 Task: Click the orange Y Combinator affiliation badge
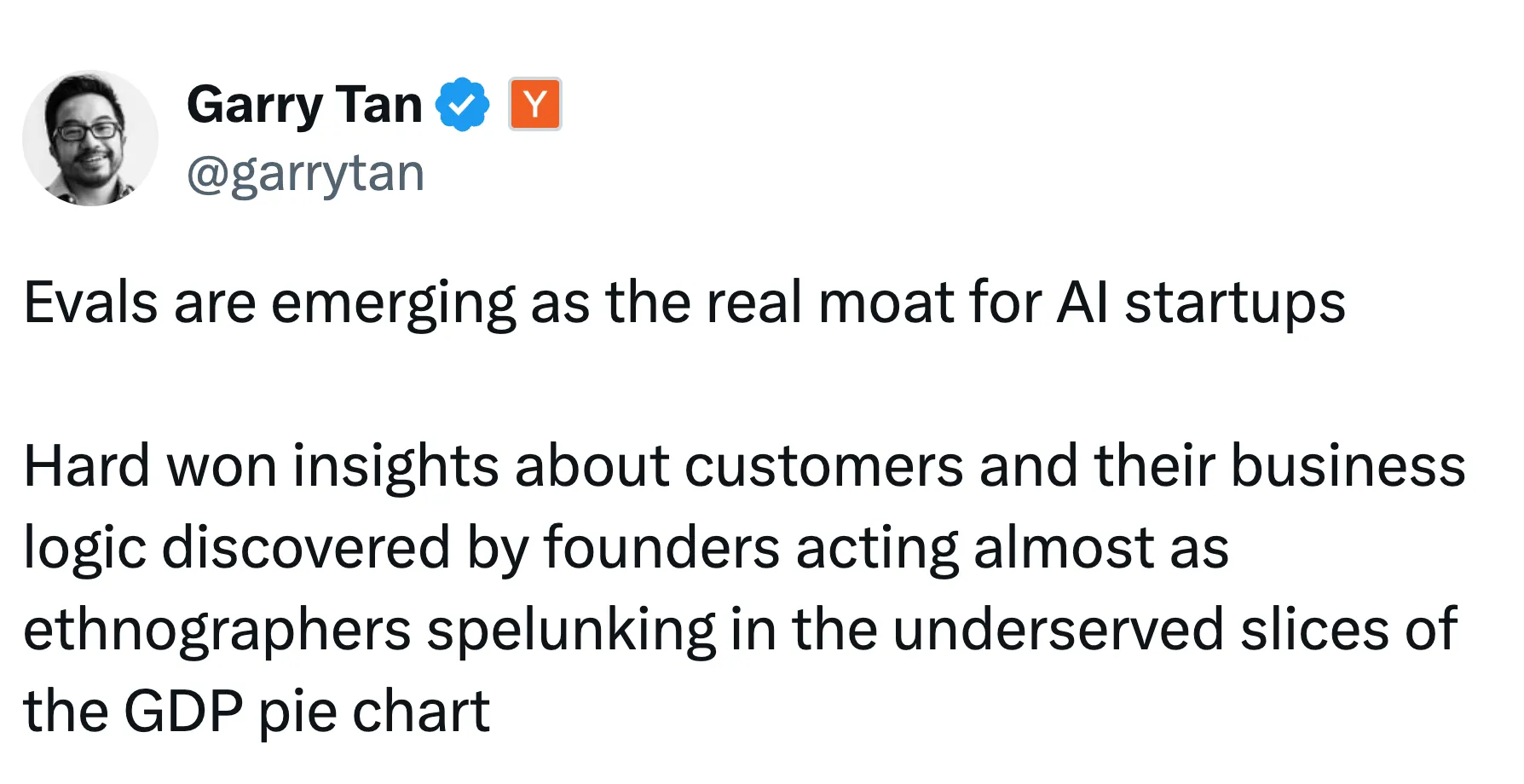click(535, 104)
